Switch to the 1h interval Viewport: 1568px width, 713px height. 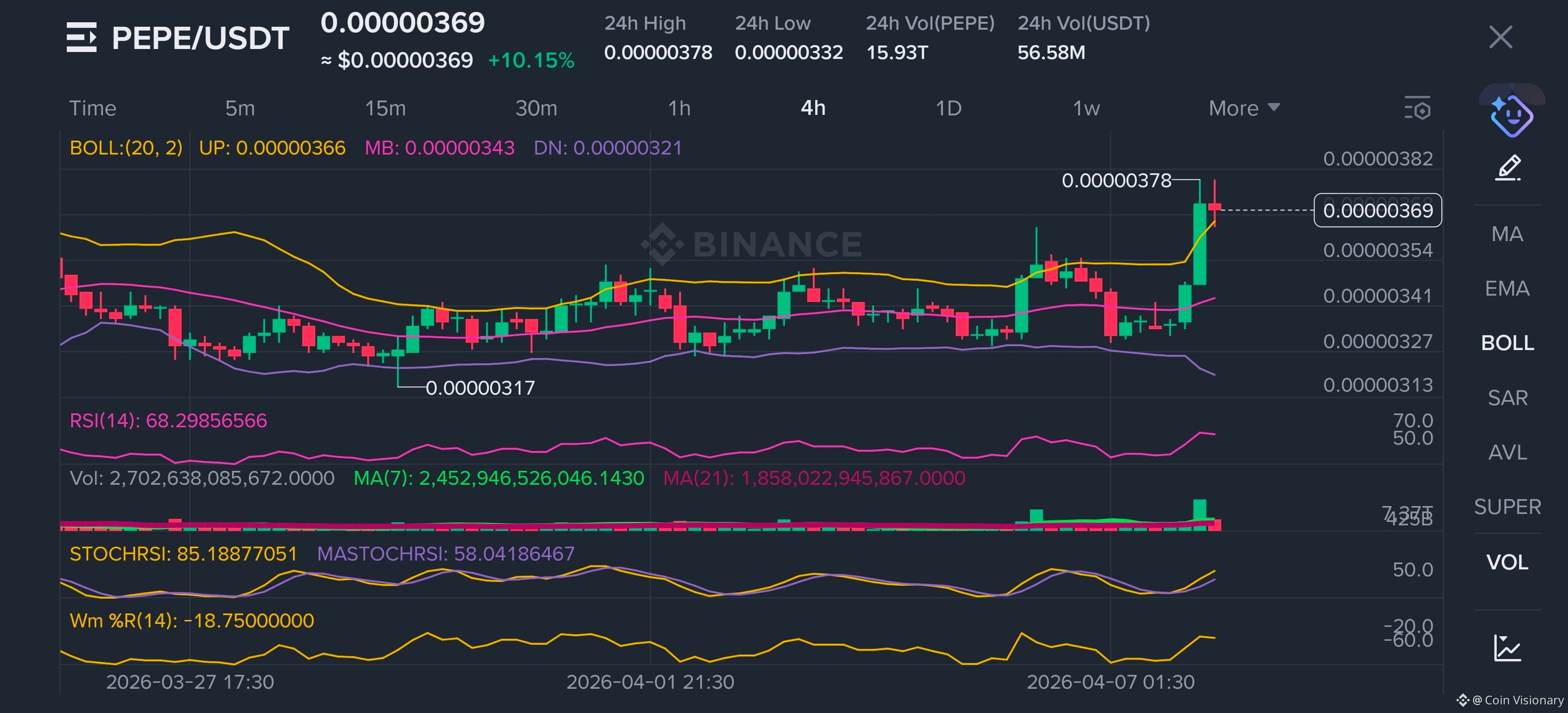click(679, 108)
